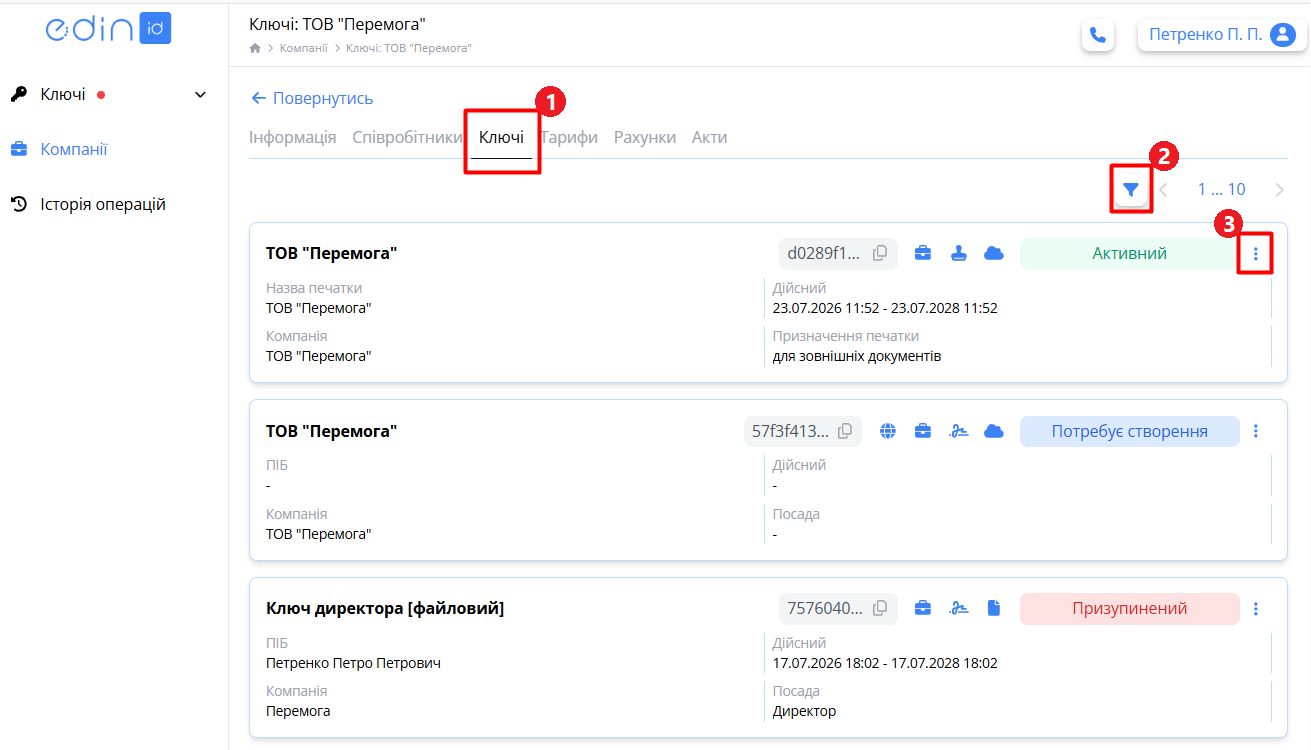Viewport: 1311px width, 750px height.
Task: Copy key ID 57f3f413 to clipboard
Action: 845,431
